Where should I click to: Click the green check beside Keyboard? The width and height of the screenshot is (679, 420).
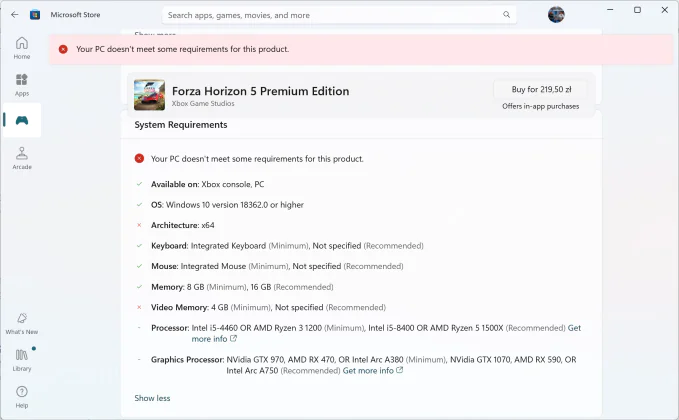coord(139,246)
